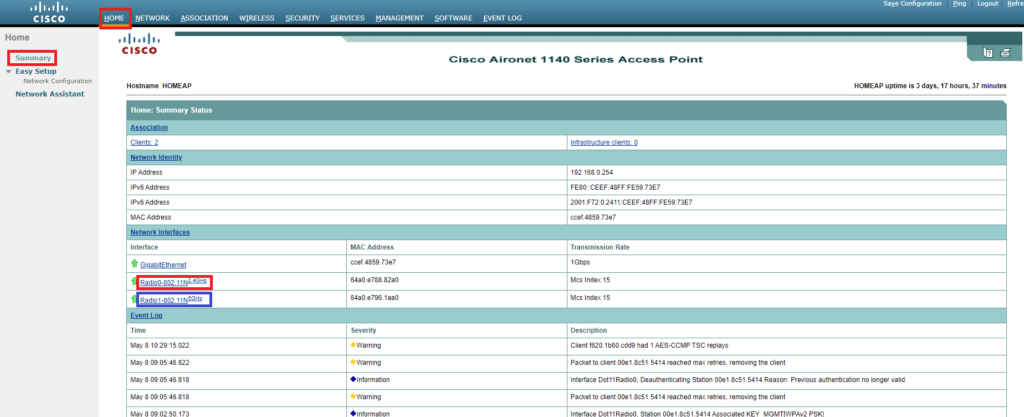This screenshot has width=1024, height=417.
Task: Click GigabitEthernet green up-arrow status icon
Action: pyautogui.click(x=134, y=264)
